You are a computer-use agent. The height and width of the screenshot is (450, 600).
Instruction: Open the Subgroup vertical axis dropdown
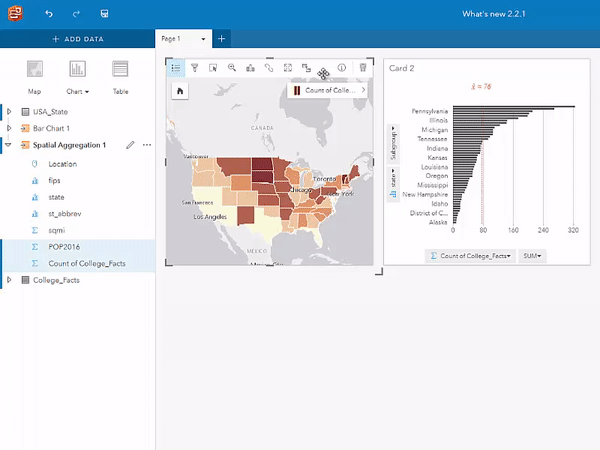[393, 143]
